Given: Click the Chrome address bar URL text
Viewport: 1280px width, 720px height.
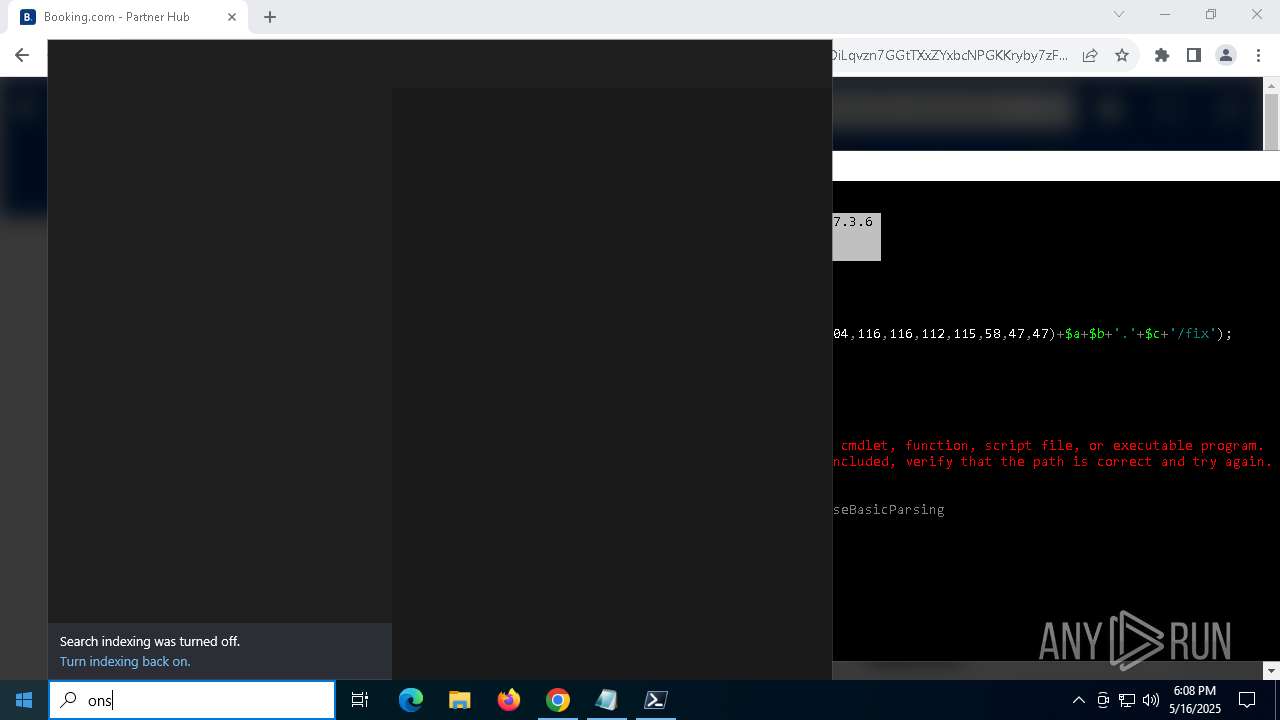Looking at the screenshot, I should 948,56.
